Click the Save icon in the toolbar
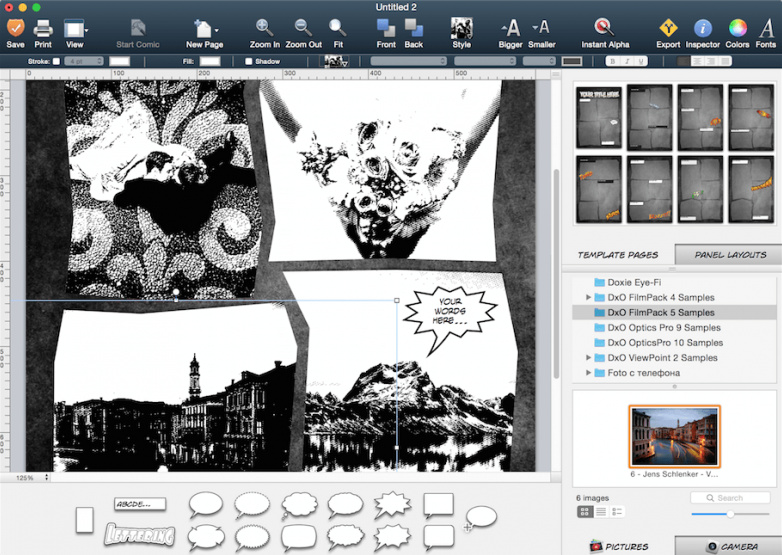This screenshot has height=555, width=782. pos(15,27)
